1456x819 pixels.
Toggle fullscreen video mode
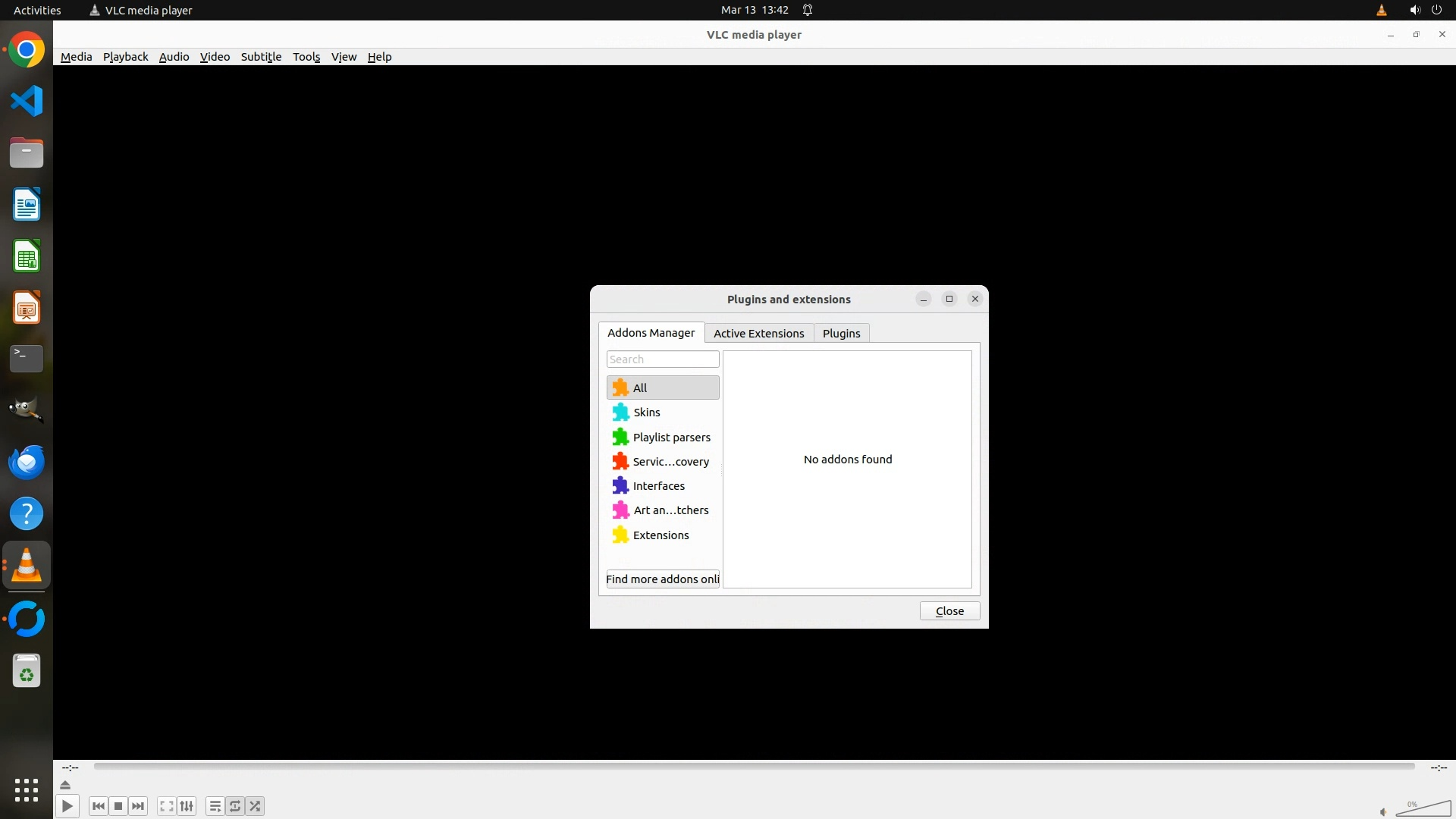click(x=167, y=806)
